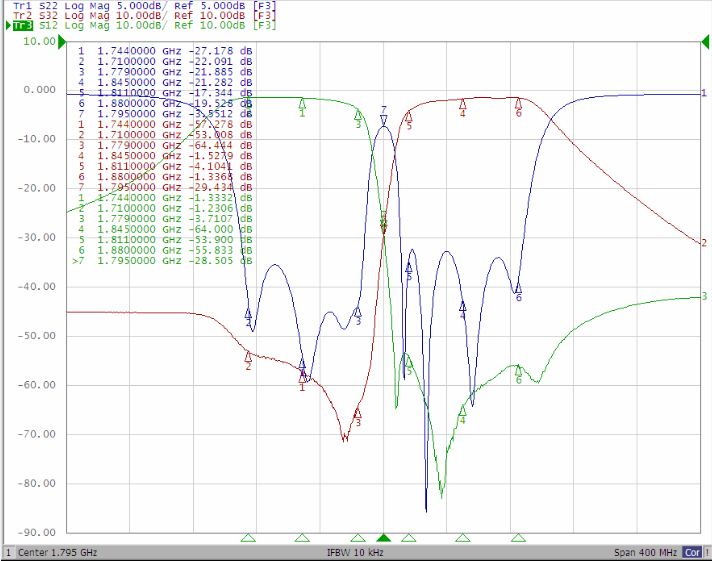
Task: Click the rightmost hollow marker triangle on frequency axis
Action: click(518, 538)
